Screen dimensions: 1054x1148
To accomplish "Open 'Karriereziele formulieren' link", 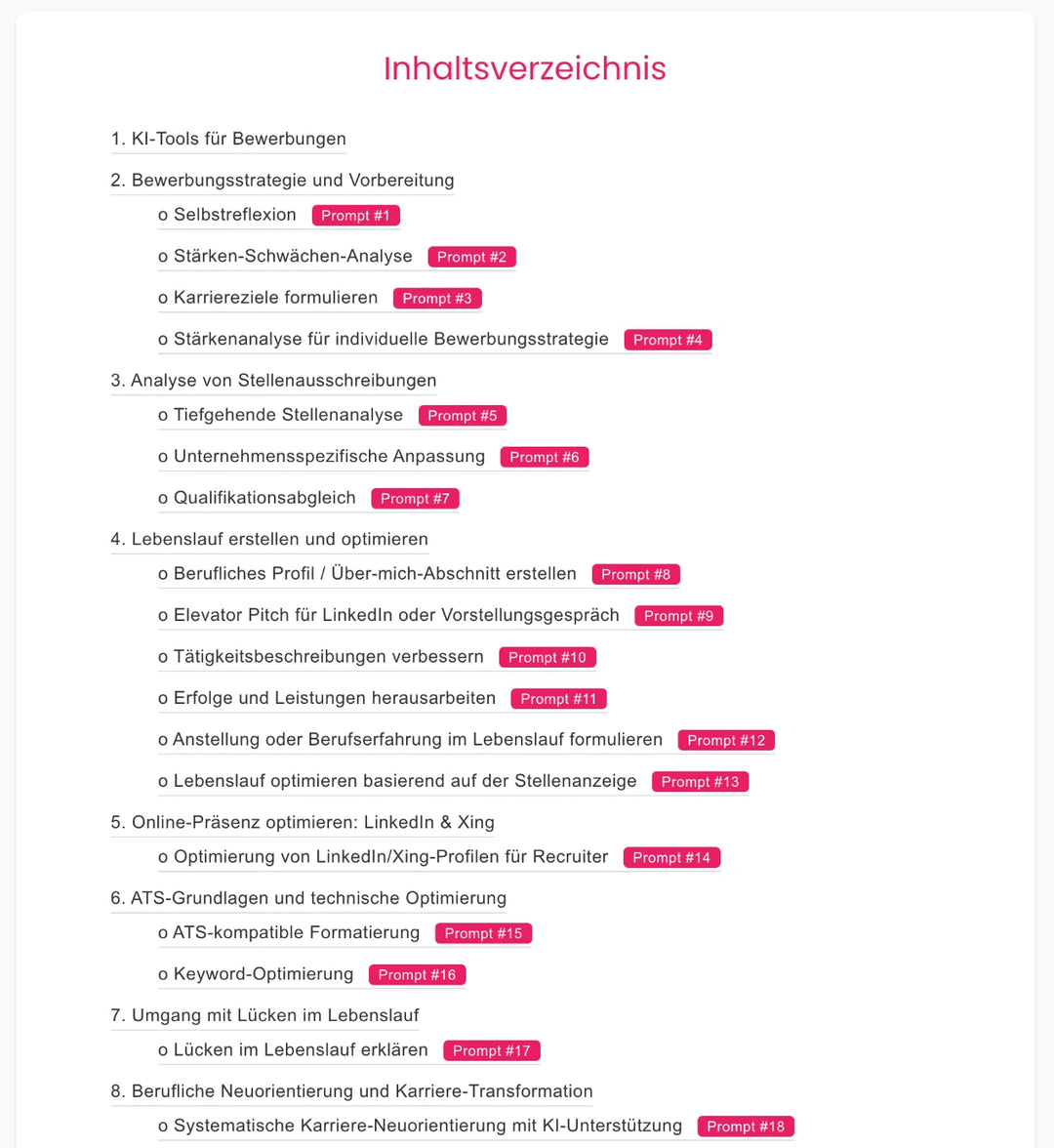I will (275, 298).
